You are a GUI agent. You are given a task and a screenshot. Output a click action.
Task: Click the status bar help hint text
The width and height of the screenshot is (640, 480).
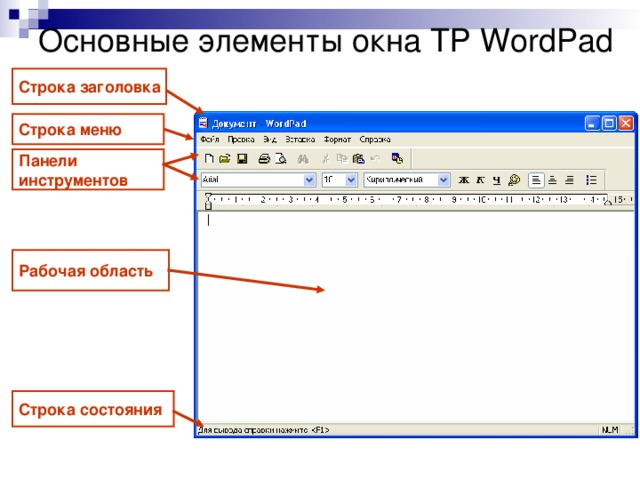point(264,430)
